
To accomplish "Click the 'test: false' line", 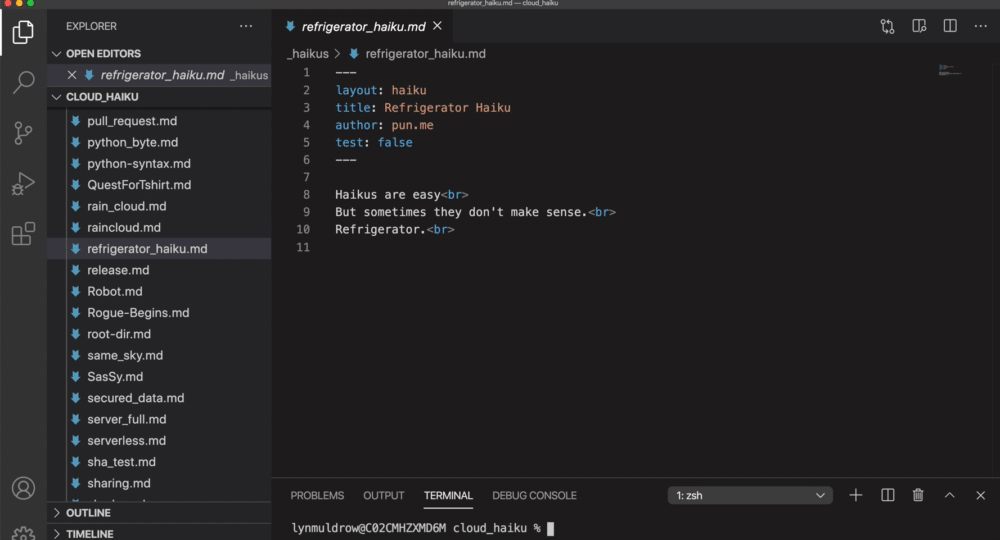I will click(x=374, y=143).
